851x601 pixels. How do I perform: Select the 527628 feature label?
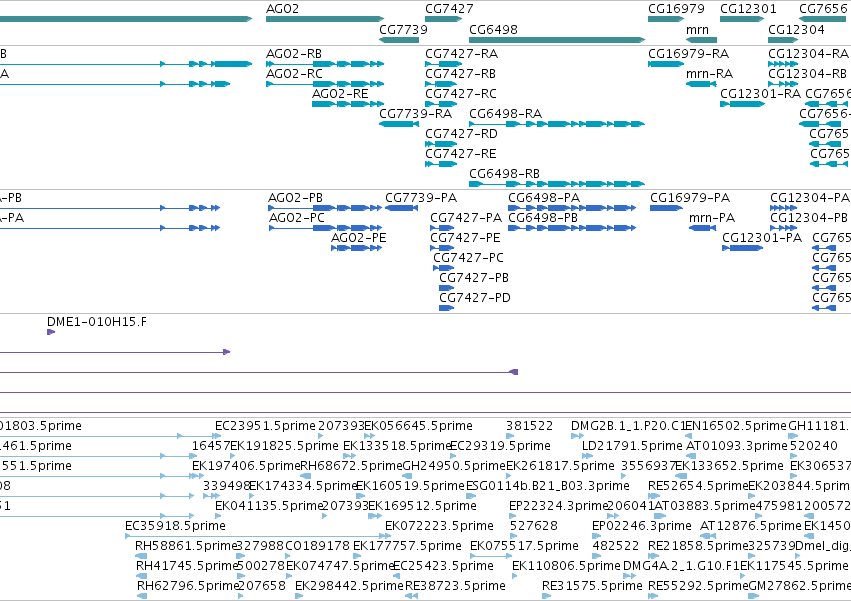point(534,526)
